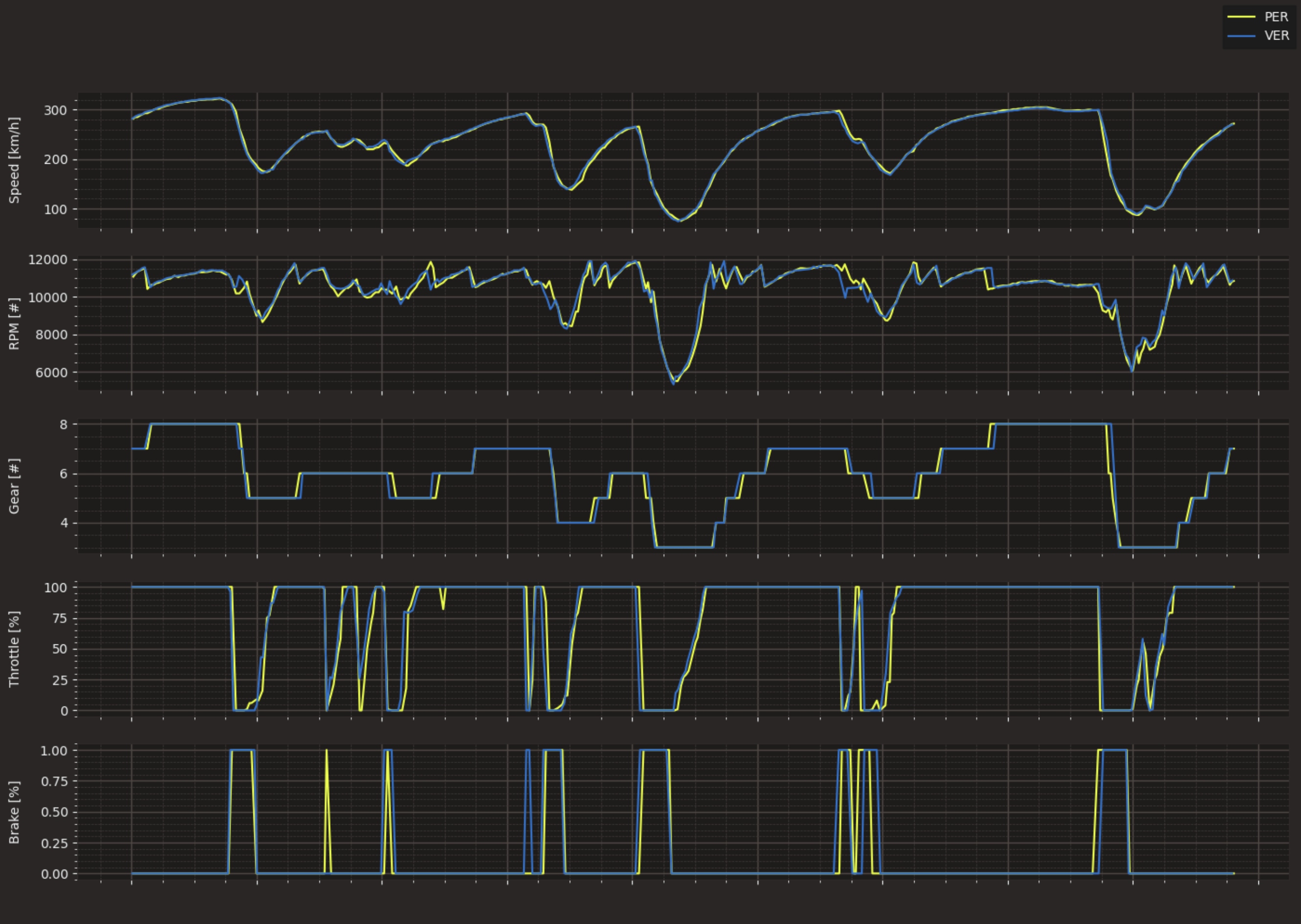Viewport: 1301px width, 924px height.
Task: Click the "Brake [%]" axis label
Action: 14,812
